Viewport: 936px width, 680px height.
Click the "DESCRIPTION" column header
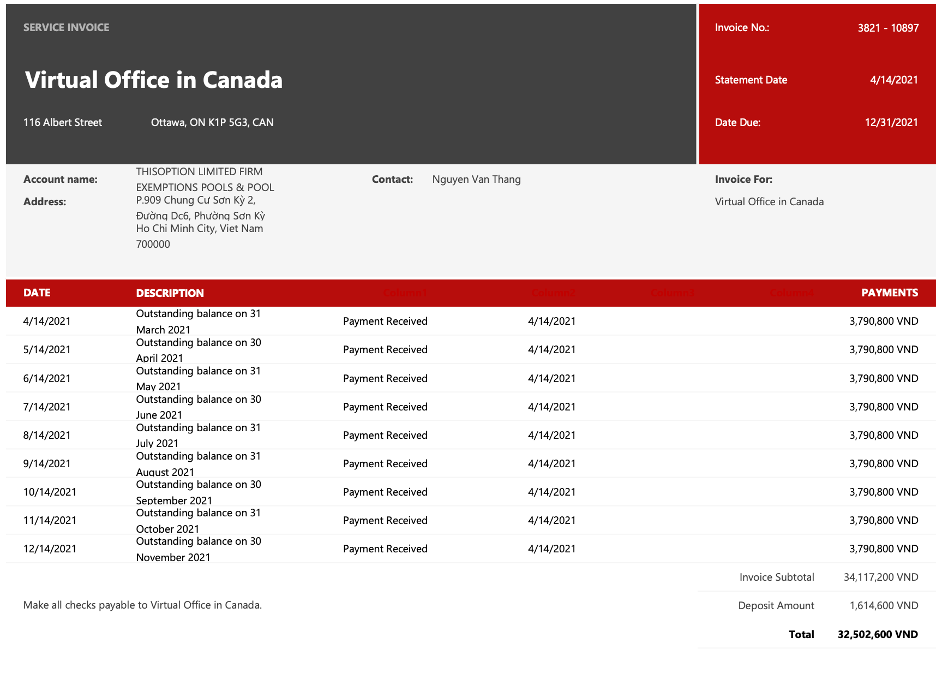tap(170, 293)
